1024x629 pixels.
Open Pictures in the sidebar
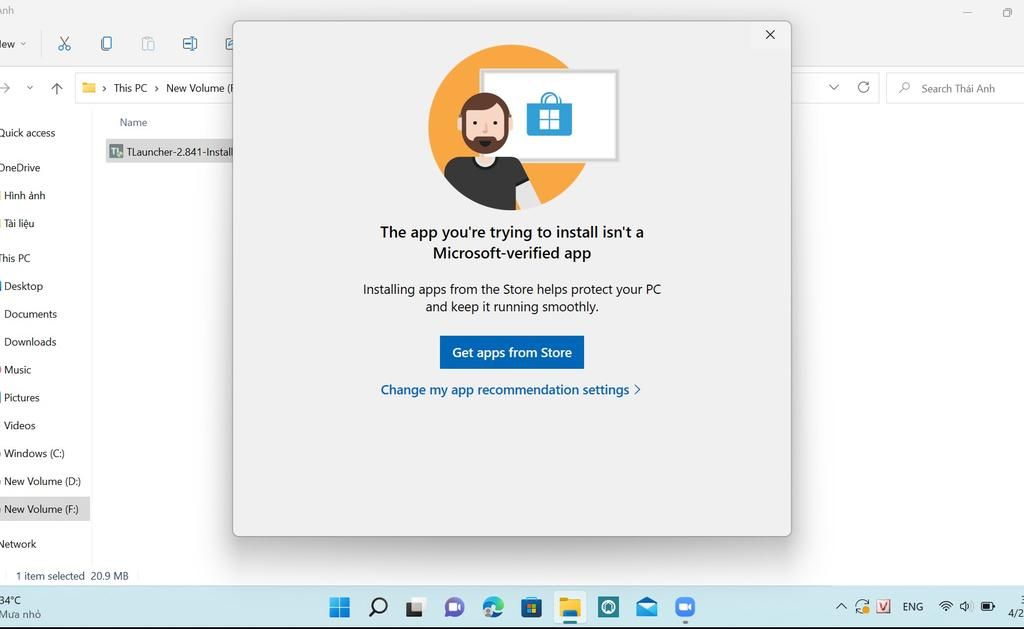(22, 398)
